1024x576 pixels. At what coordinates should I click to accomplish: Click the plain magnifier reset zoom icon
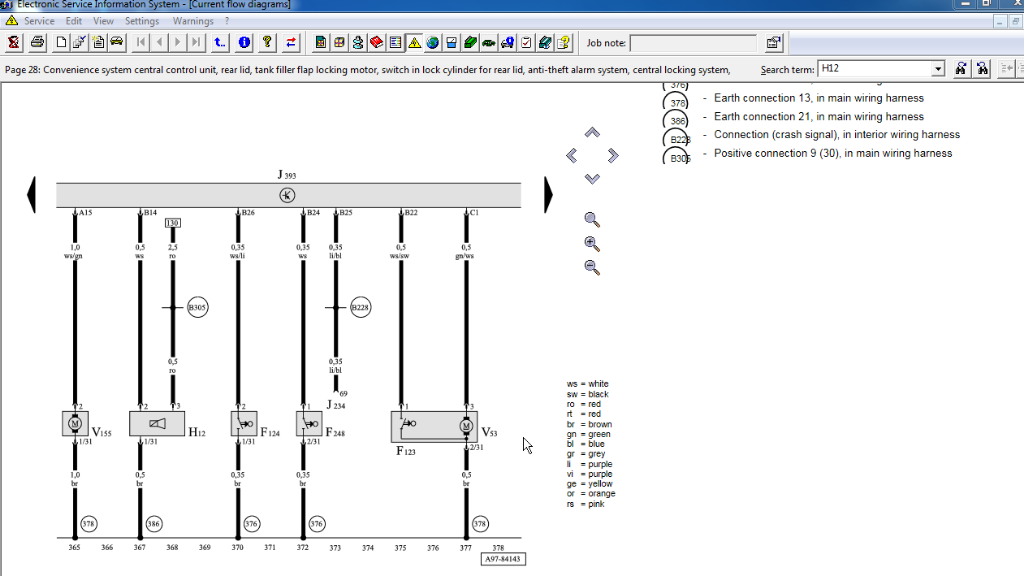click(x=592, y=219)
